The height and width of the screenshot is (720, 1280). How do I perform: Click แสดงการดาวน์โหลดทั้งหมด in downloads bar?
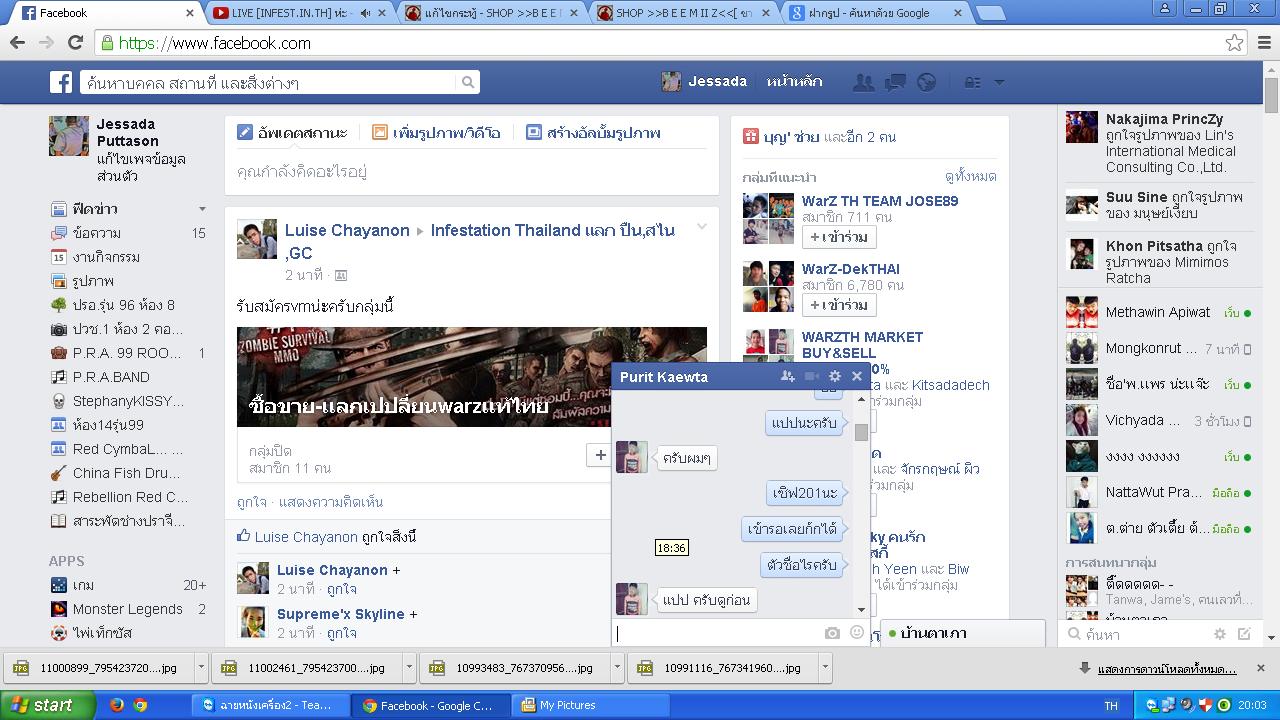[1167, 669]
